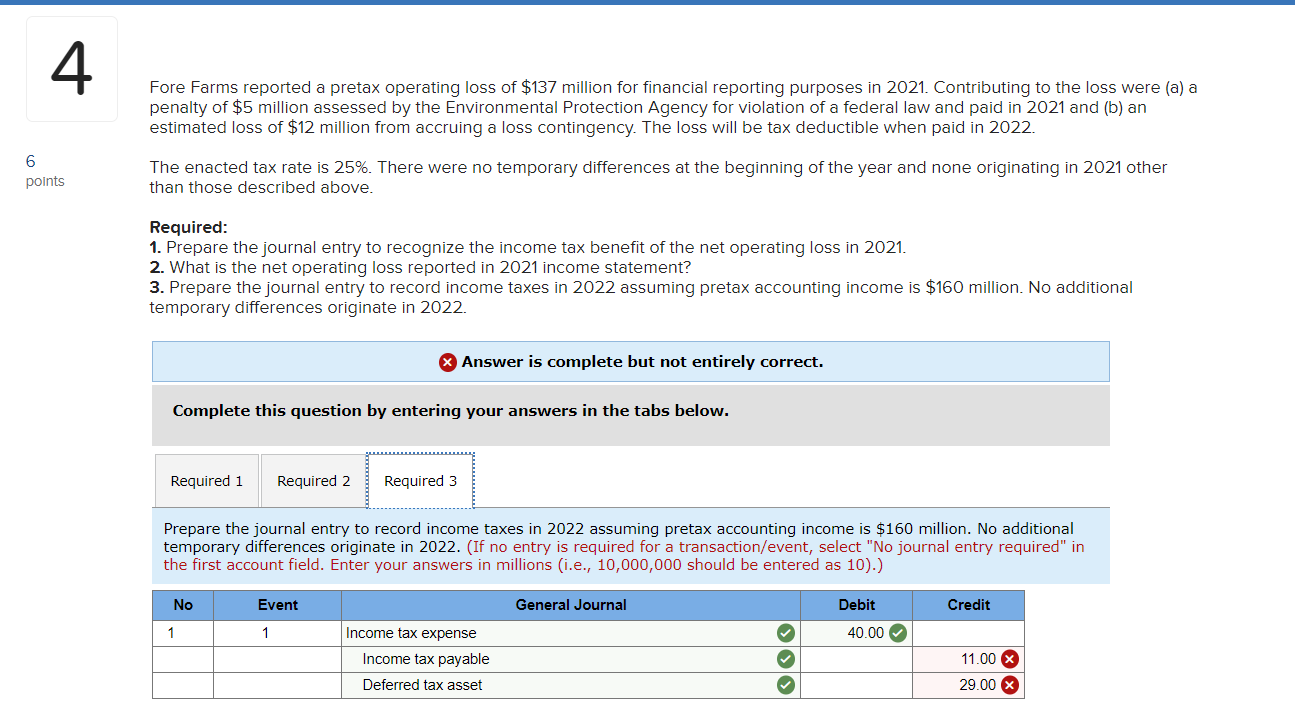Click 'Complete this question by entering your answers' text
The height and width of the screenshot is (705, 1295).
(x=450, y=411)
